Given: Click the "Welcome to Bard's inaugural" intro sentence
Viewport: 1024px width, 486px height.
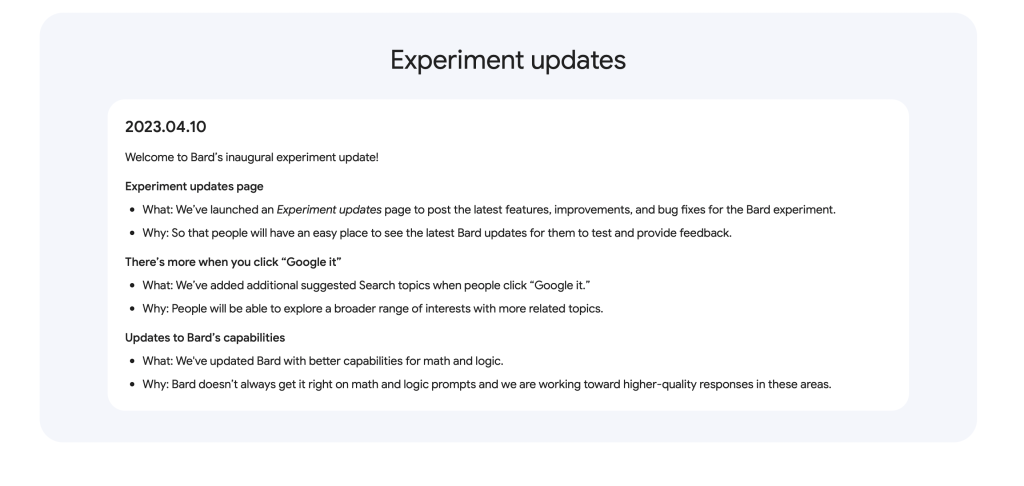Looking at the screenshot, I should (251, 157).
